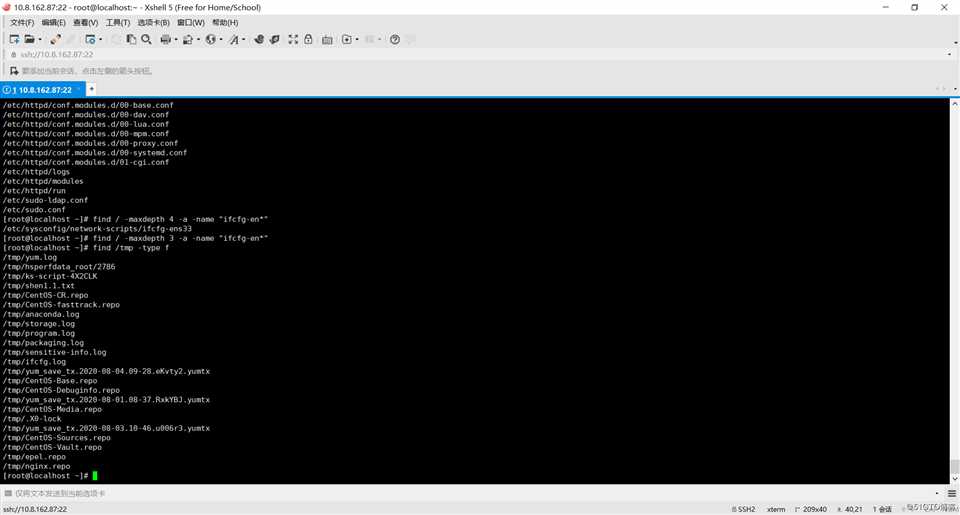Expand the print dropdown arrow
This screenshot has width=960, height=515.
[176, 39]
